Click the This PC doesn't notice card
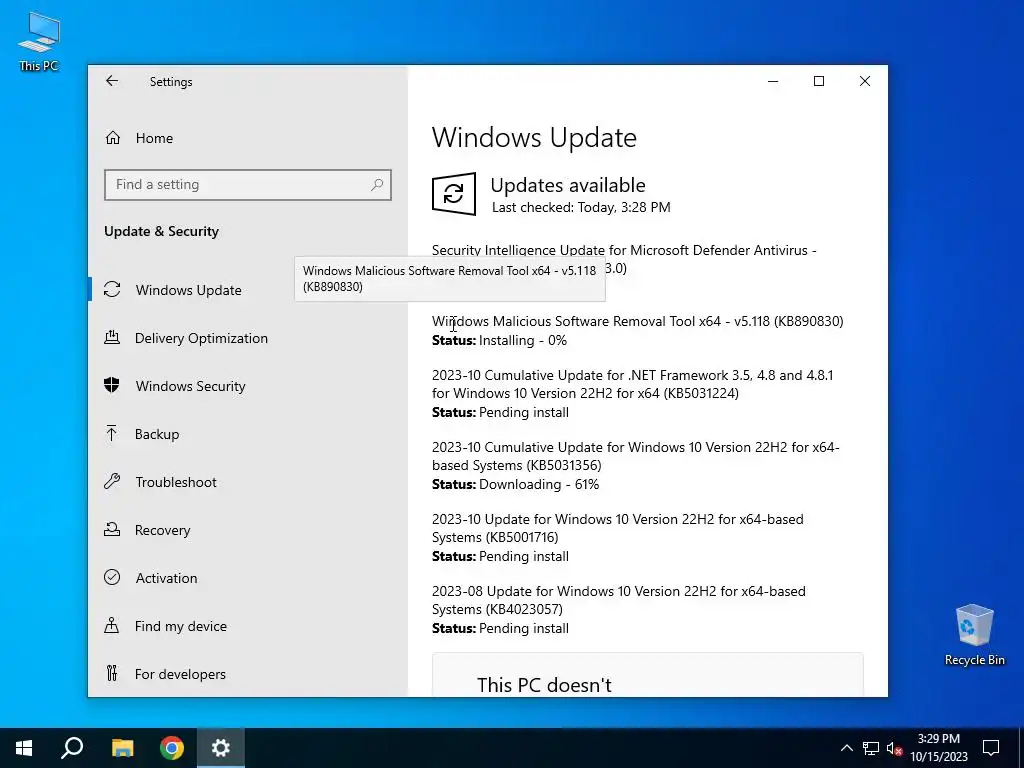This screenshot has width=1024, height=768. [x=648, y=675]
